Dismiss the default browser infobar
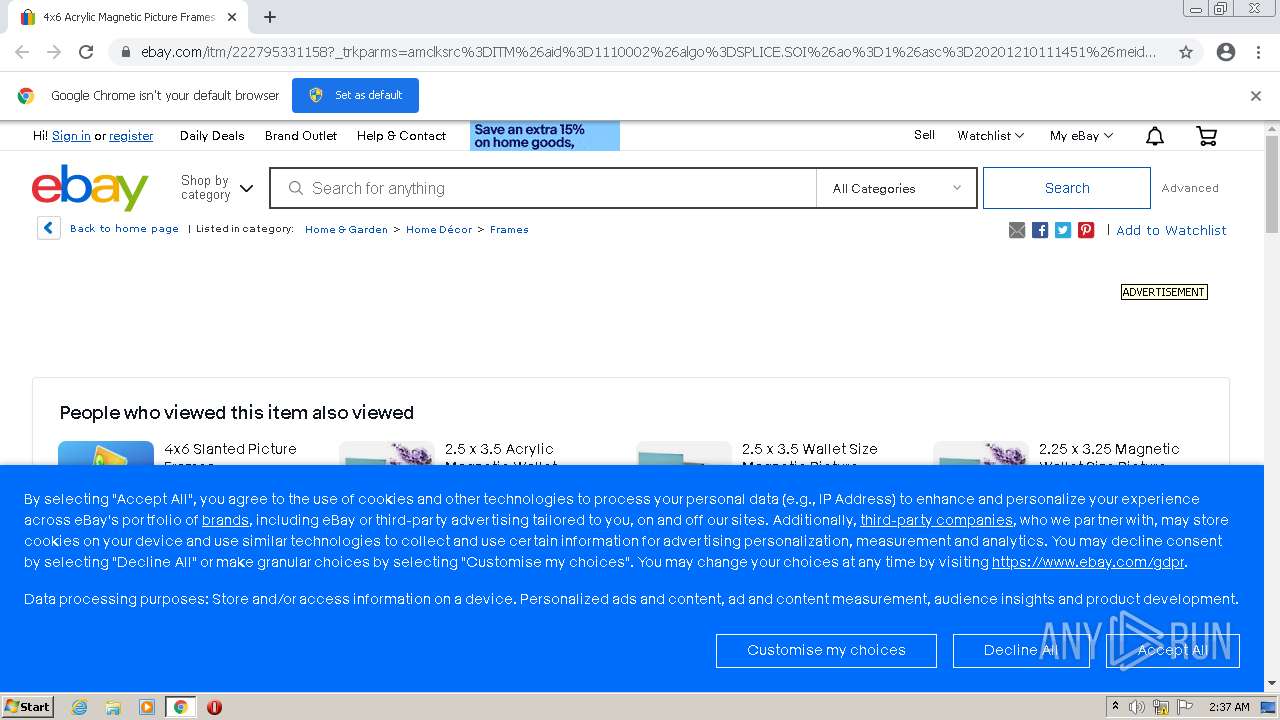This screenshot has width=1280, height=720. (1256, 96)
